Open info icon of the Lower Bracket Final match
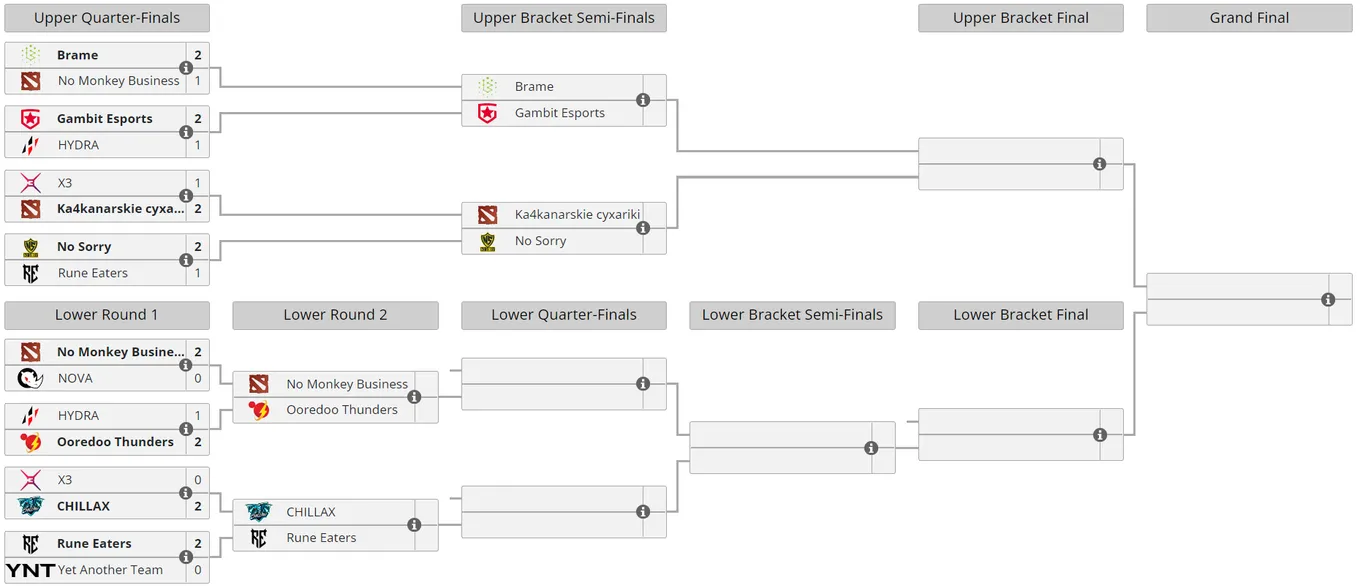Screen dimensions: 1360x586 [x=1100, y=435]
